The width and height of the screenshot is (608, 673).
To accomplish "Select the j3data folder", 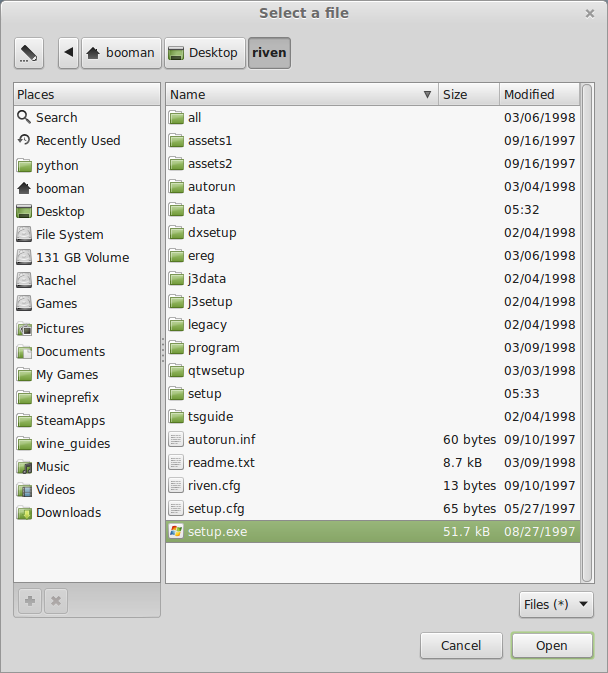I will coord(373,279).
